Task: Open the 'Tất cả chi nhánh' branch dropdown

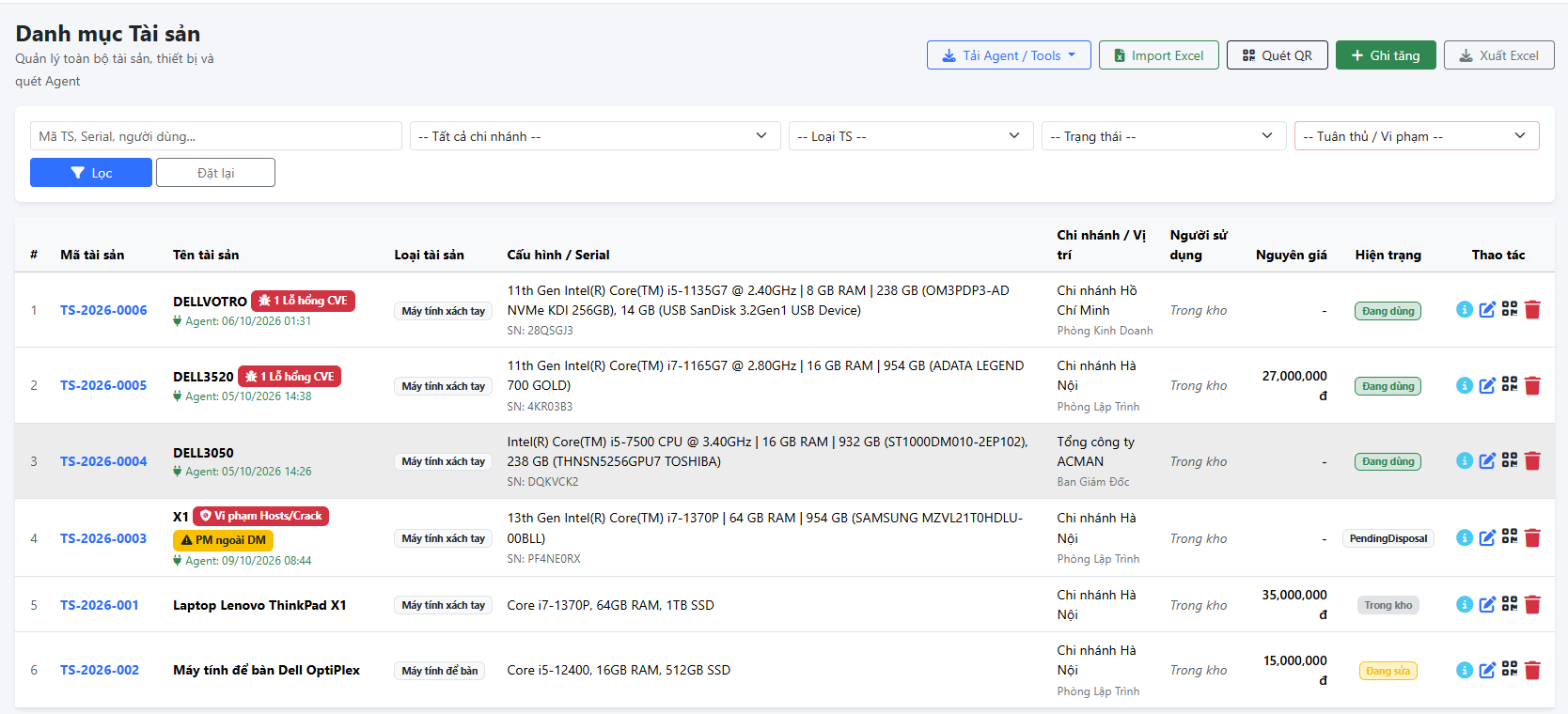Action: coord(595,136)
